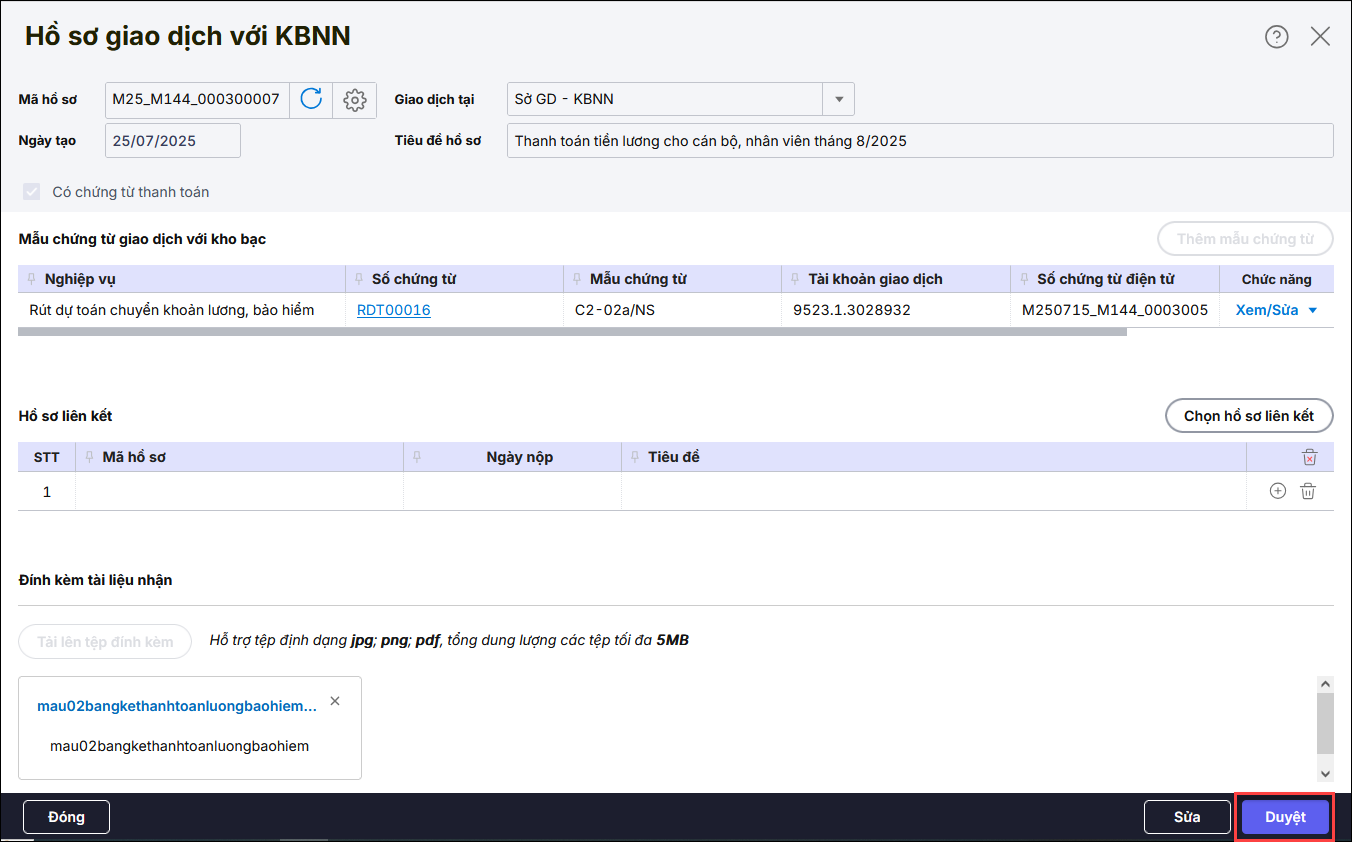Click the refresh icon beside Mã hồ sơ

click(x=311, y=99)
